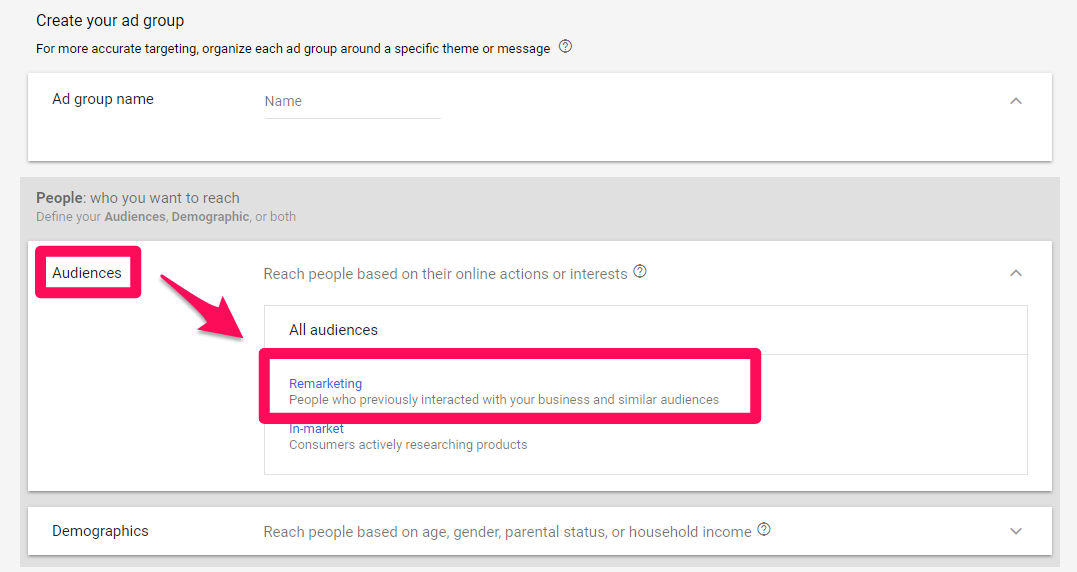Screen dimensions: 1077x572
Task: Click the 'Create your ad group' heading
Action: tap(110, 21)
